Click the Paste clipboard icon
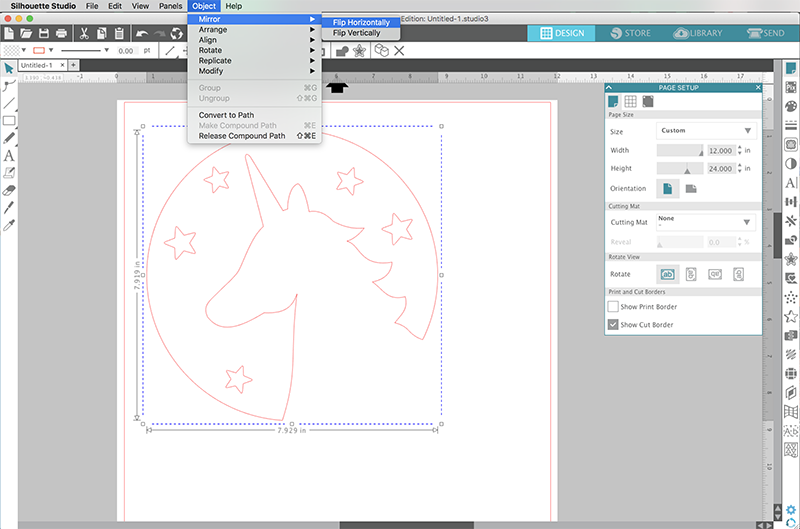Screen dimensions: 800x529 119,34
